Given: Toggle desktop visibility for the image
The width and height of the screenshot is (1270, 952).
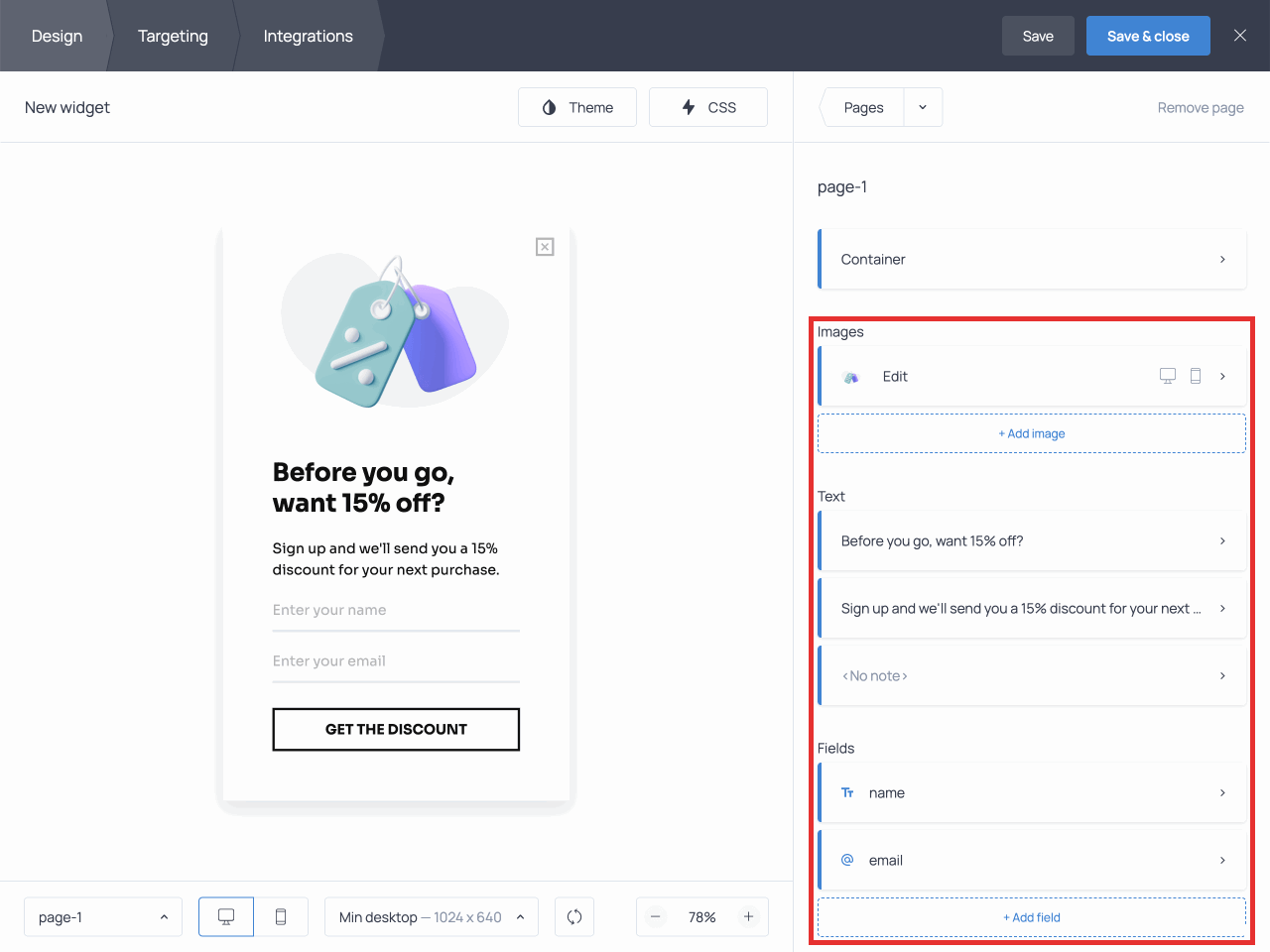Looking at the screenshot, I should pos(1167,376).
